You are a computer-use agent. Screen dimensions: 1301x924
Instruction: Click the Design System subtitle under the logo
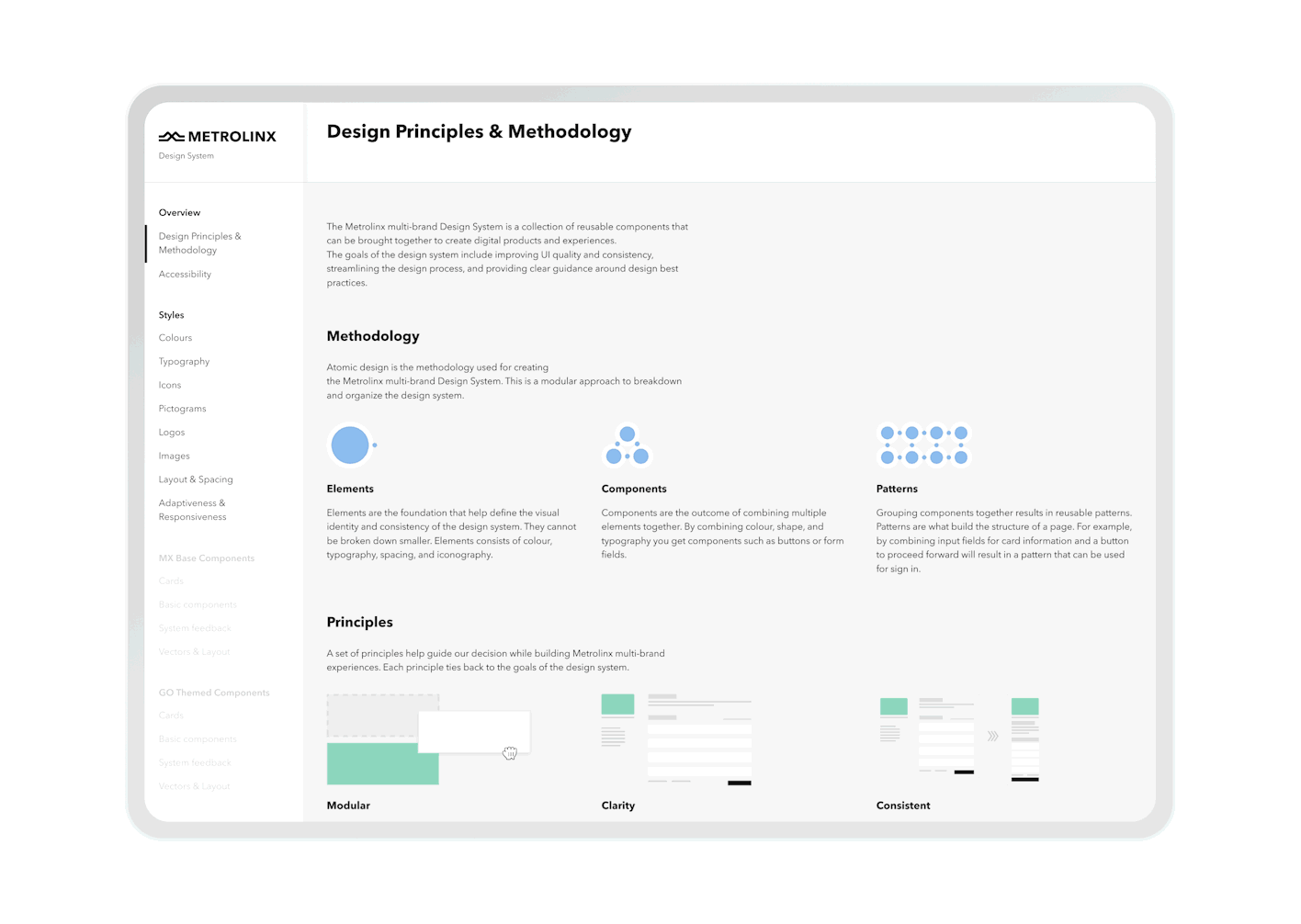pos(186,156)
